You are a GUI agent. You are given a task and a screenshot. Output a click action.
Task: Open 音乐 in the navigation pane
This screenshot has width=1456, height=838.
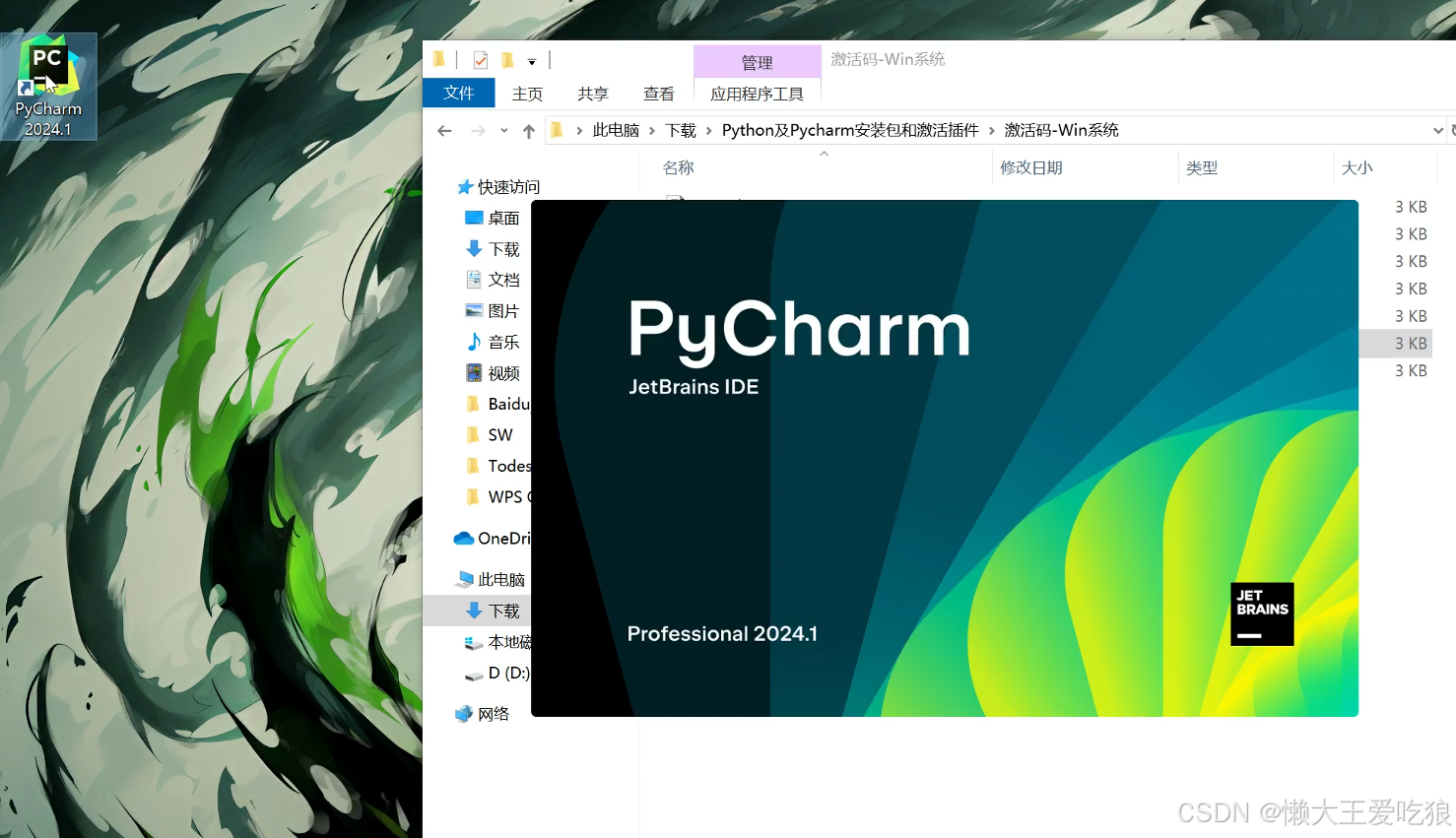pos(493,342)
